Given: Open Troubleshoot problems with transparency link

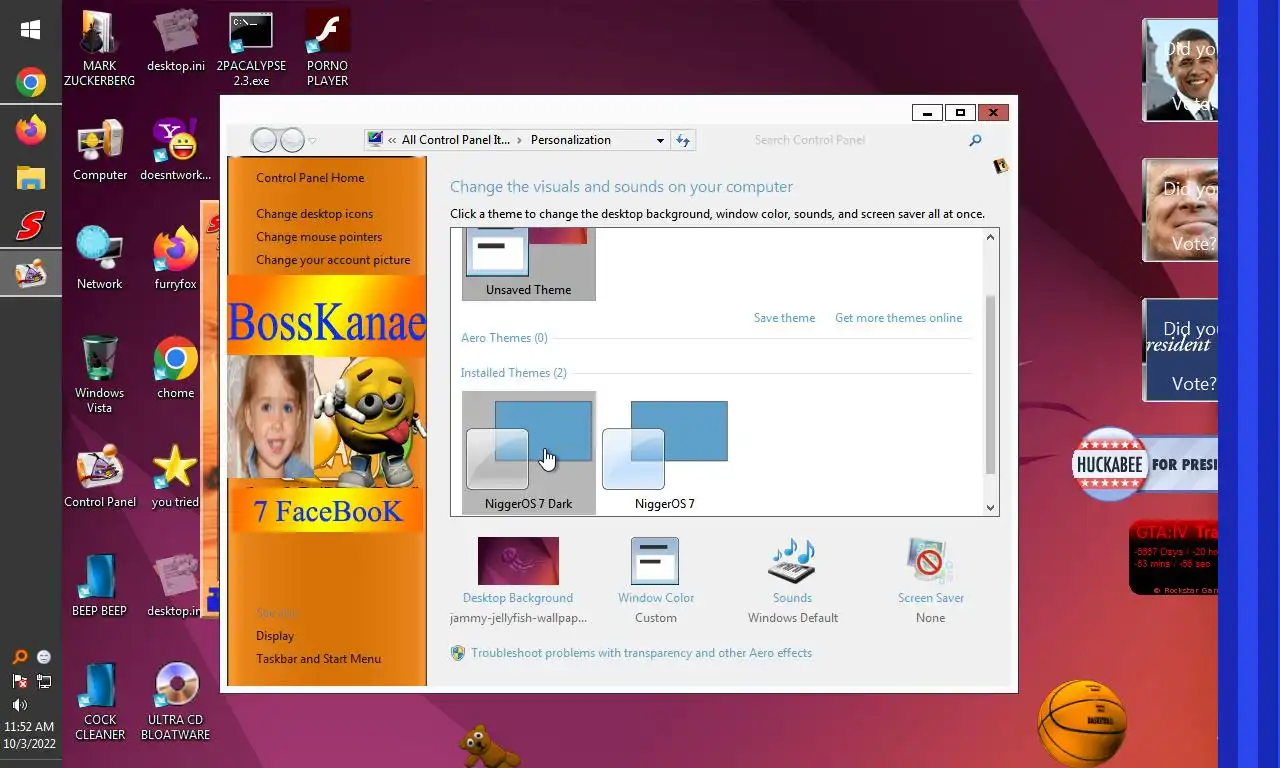Looking at the screenshot, I should click(641, 653).
